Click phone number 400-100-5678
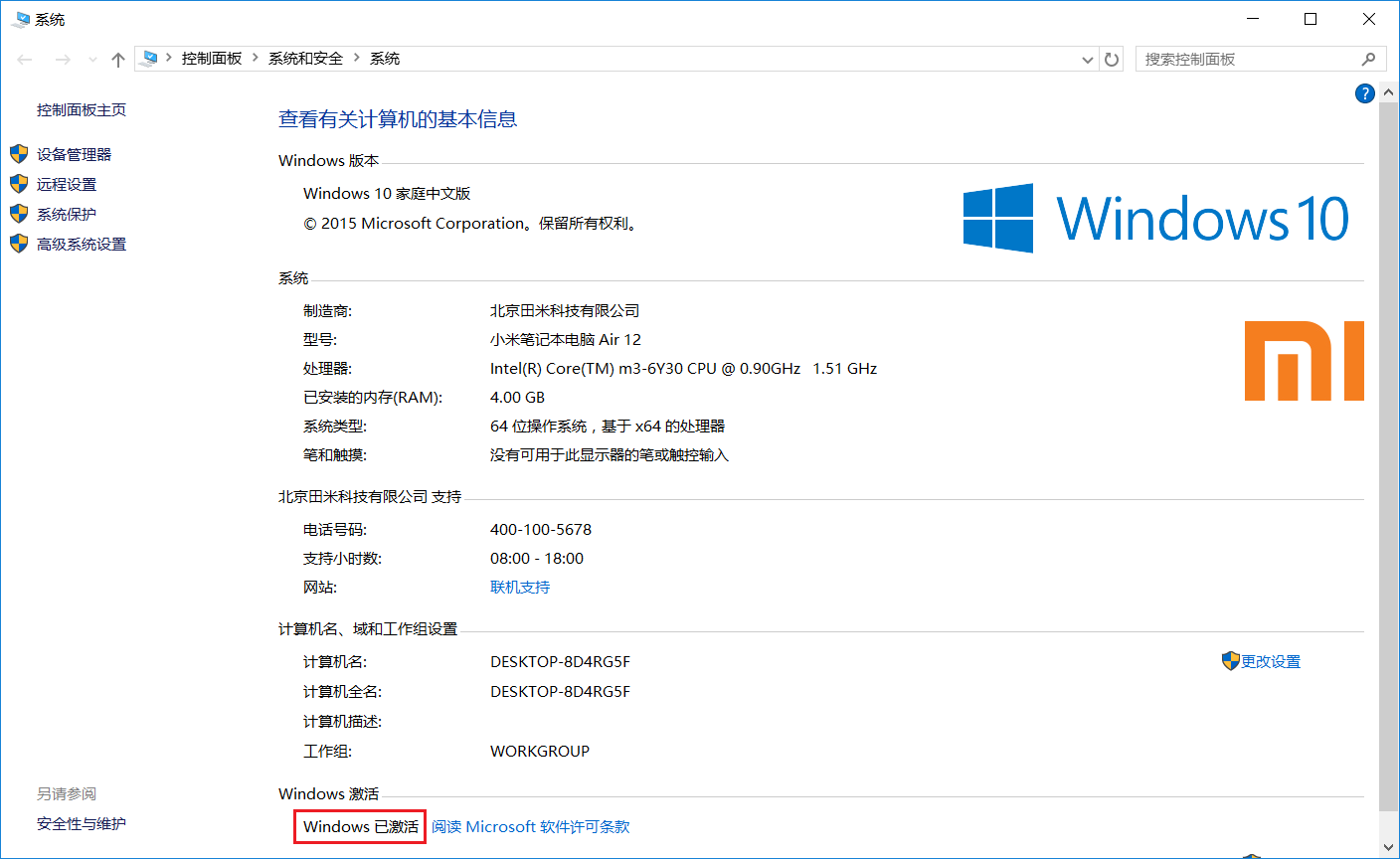The width and height of the screenshot is (1400, 859). 541,530
